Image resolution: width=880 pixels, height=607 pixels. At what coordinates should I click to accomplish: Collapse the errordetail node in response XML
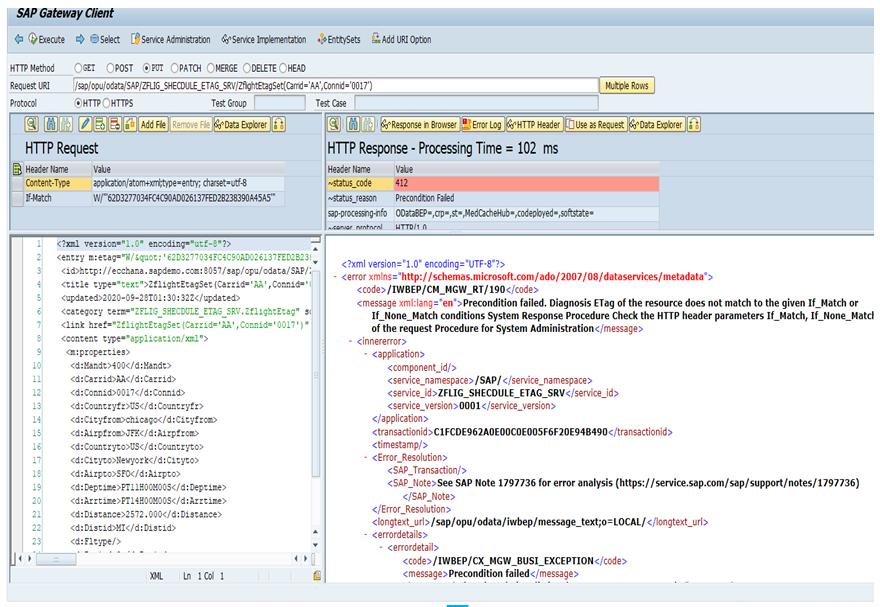(381, 548)
